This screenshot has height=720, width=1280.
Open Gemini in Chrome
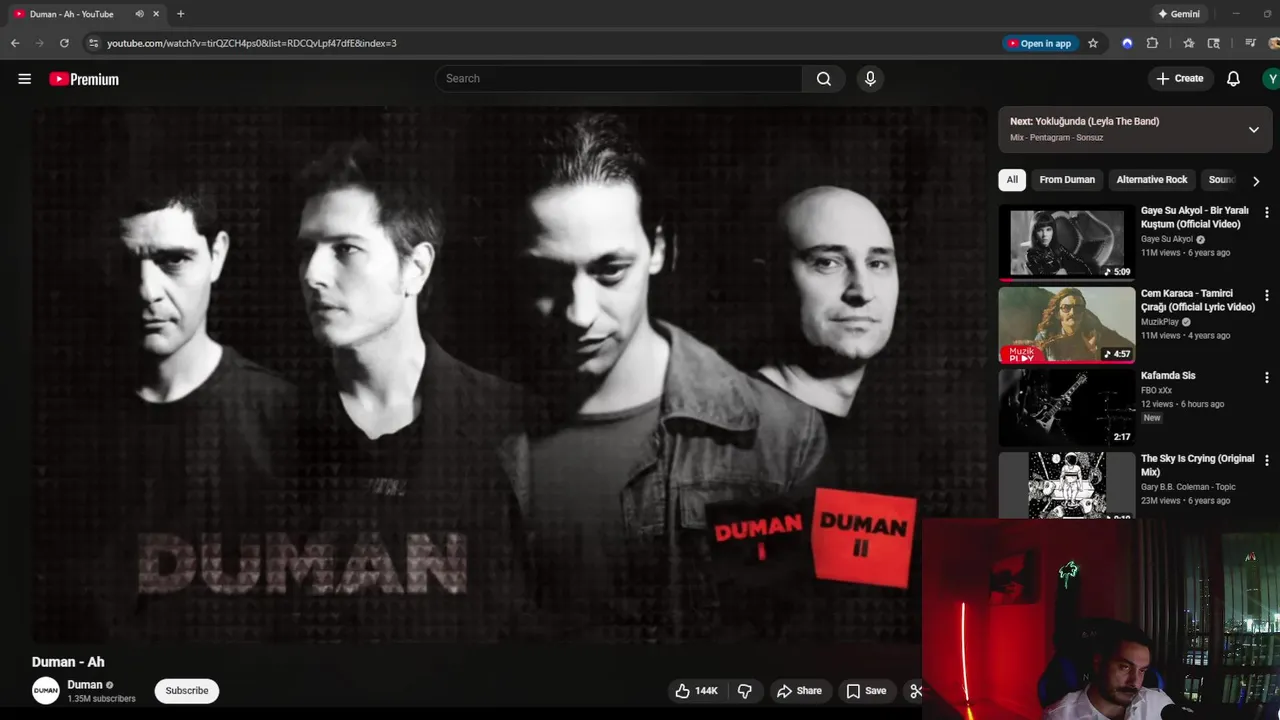coord(1179,14)
